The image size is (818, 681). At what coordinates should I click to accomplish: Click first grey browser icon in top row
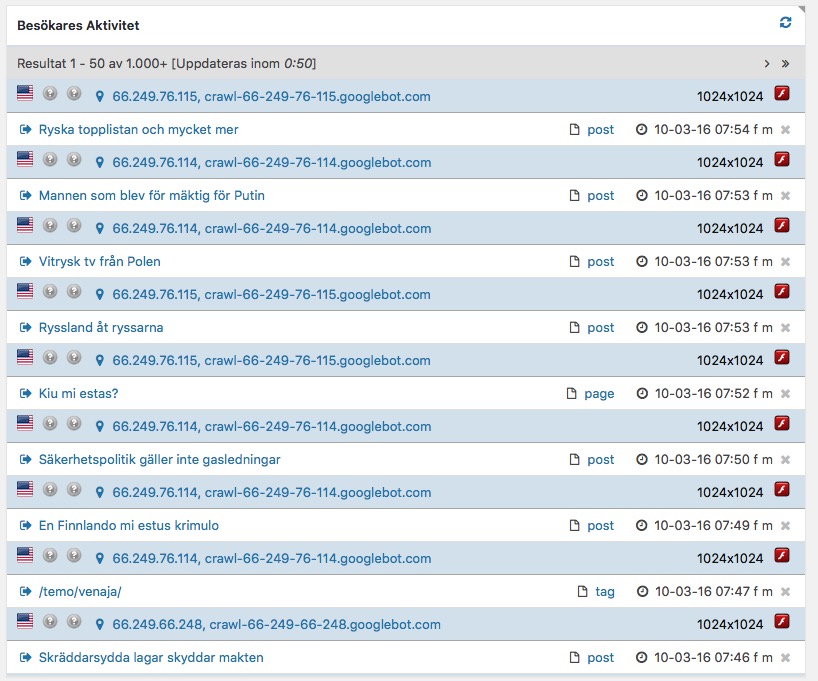(50, 93)
